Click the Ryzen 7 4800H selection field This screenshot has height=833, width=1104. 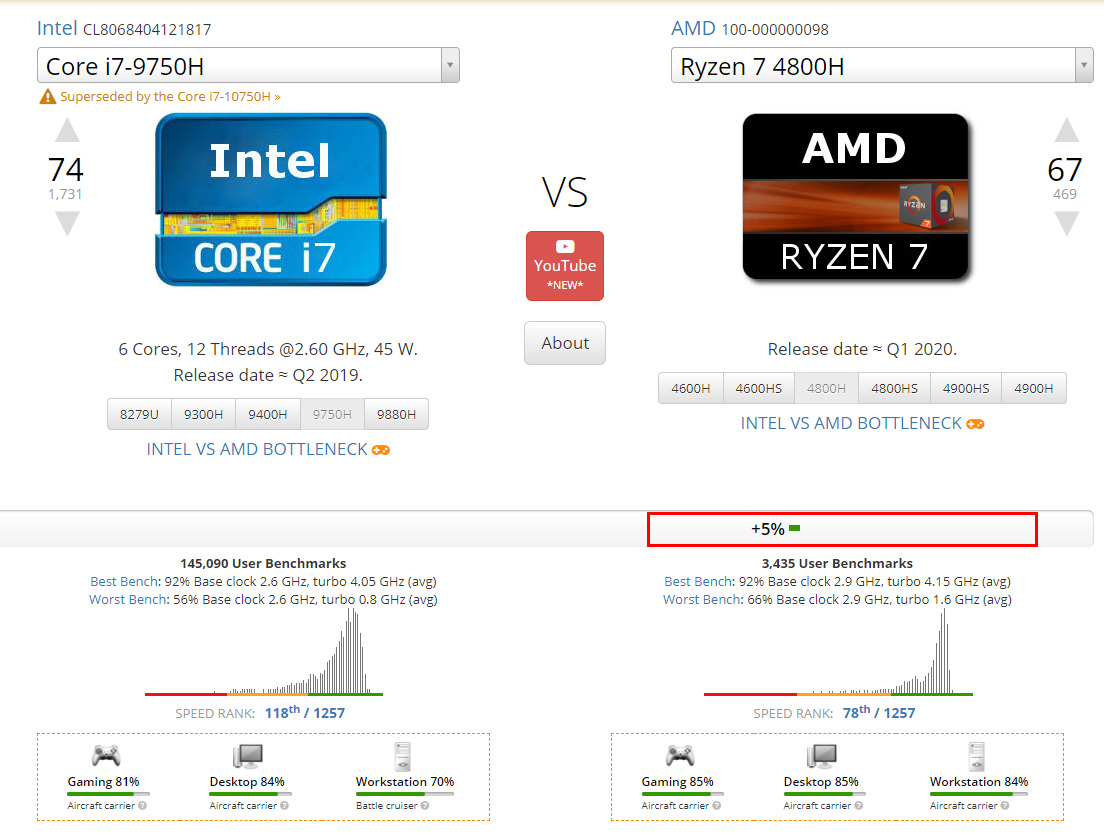pyautogui.click(x=882, y=65)
